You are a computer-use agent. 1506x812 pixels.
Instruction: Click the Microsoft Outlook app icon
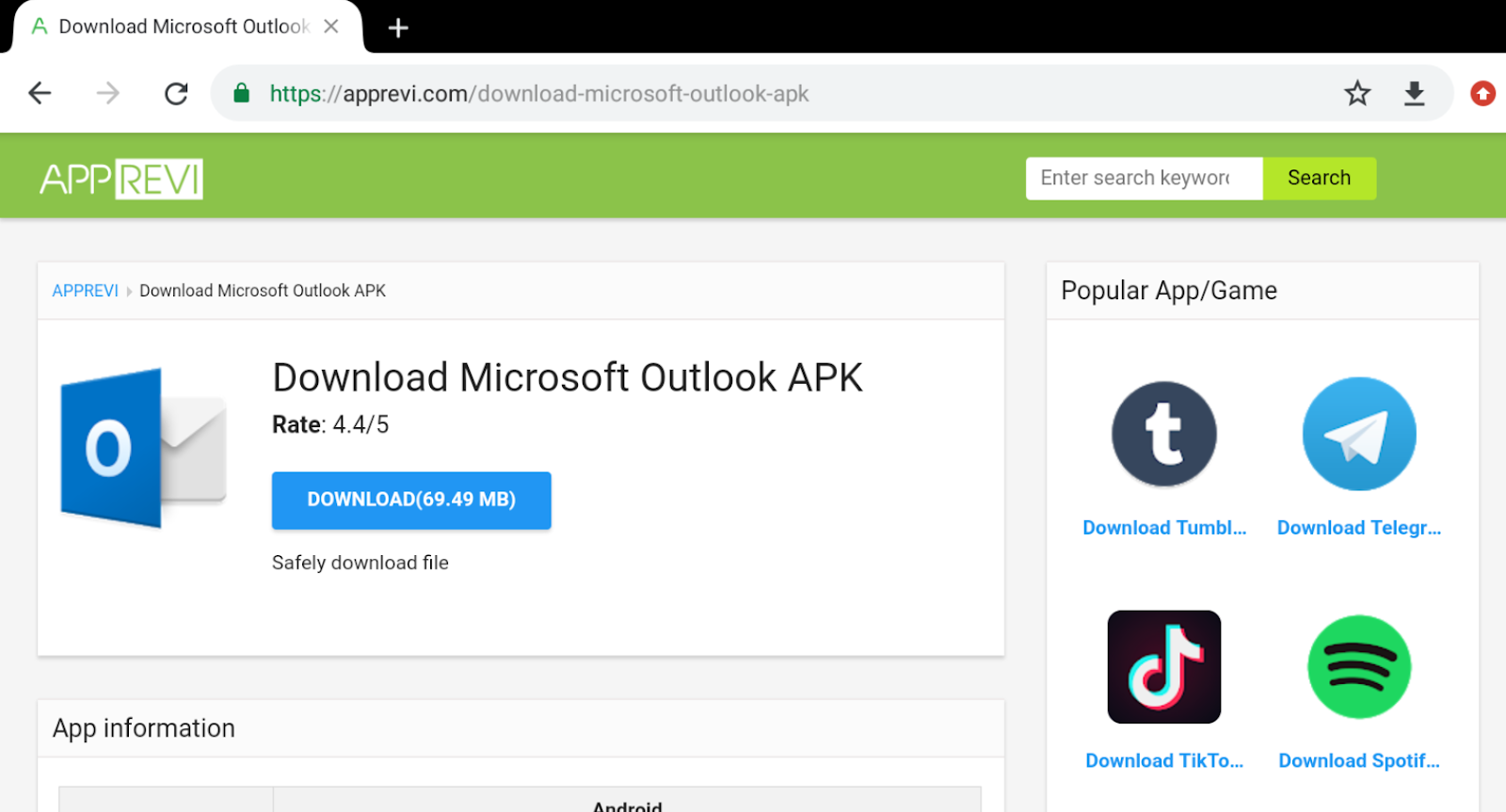point(143,448)
